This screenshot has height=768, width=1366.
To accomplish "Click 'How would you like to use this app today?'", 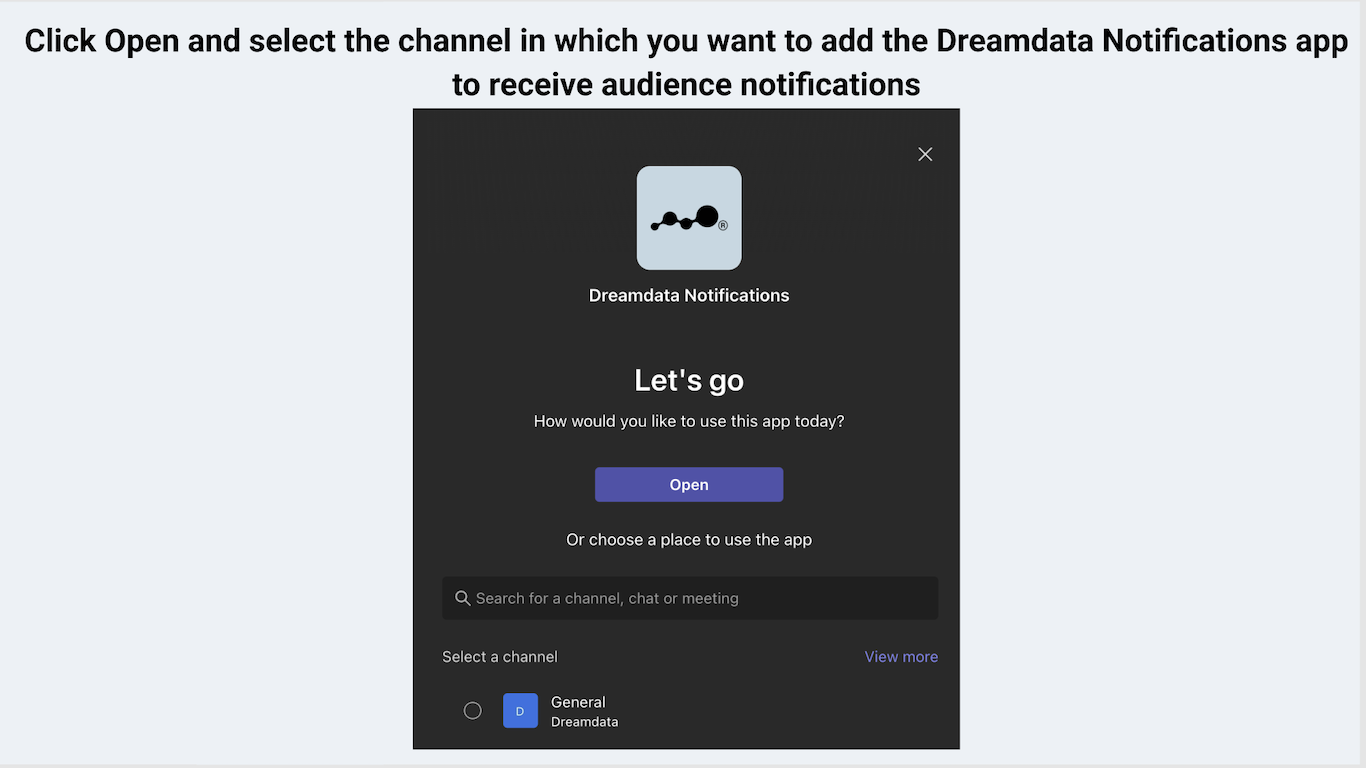I will pyautogui.click(x=689, y=421).
